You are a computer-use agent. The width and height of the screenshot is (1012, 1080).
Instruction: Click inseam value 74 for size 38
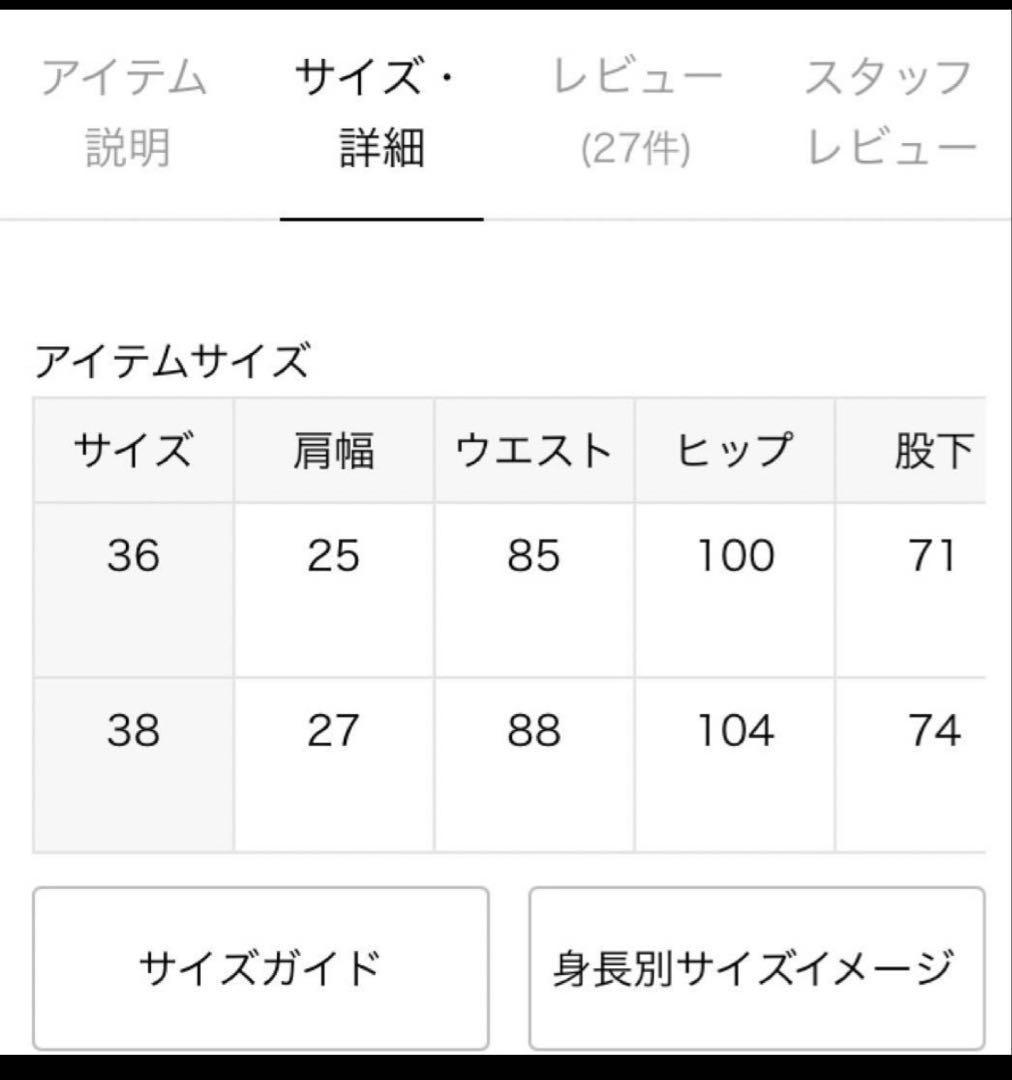click(934, 733)
